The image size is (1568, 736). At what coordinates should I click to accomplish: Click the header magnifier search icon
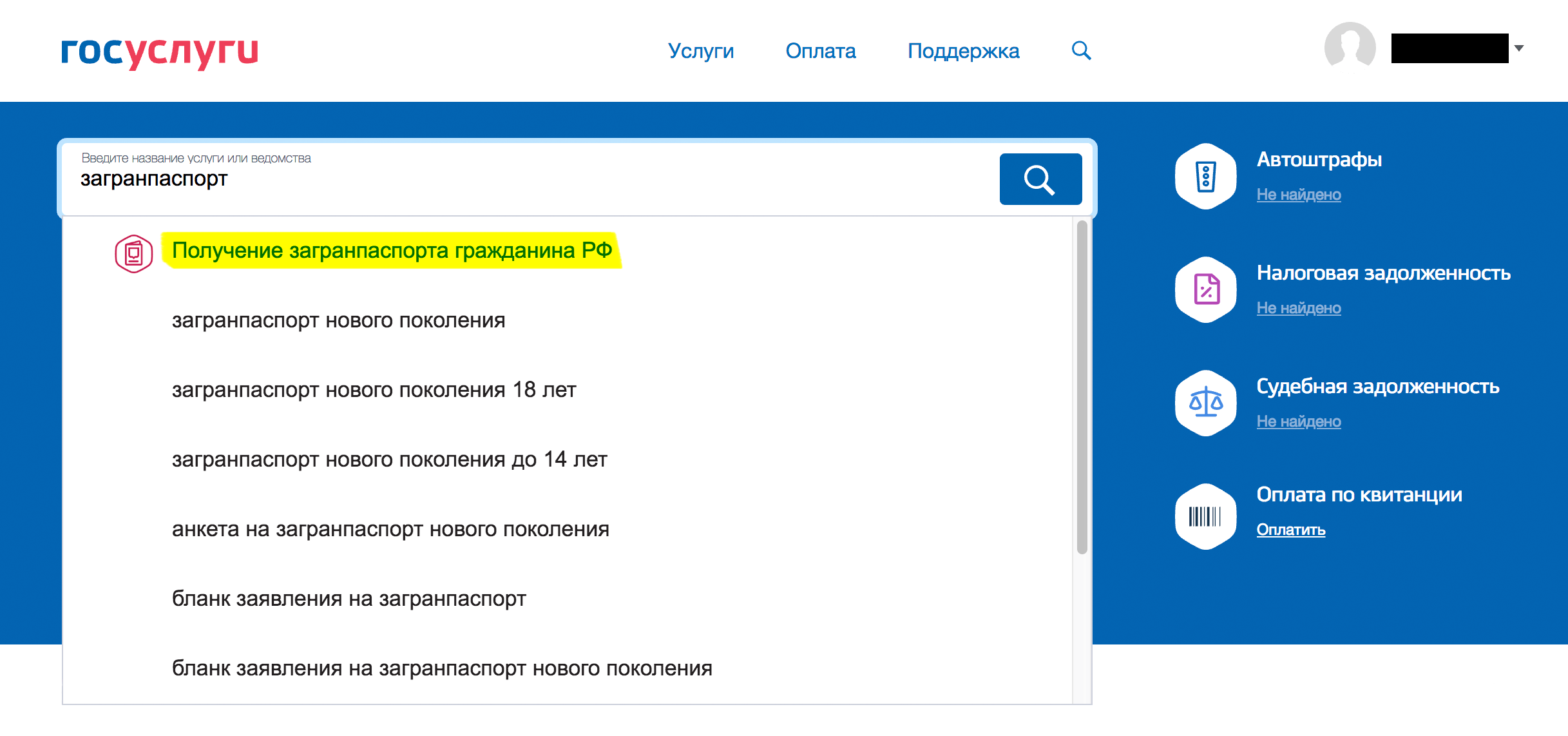click(1081, 50)
